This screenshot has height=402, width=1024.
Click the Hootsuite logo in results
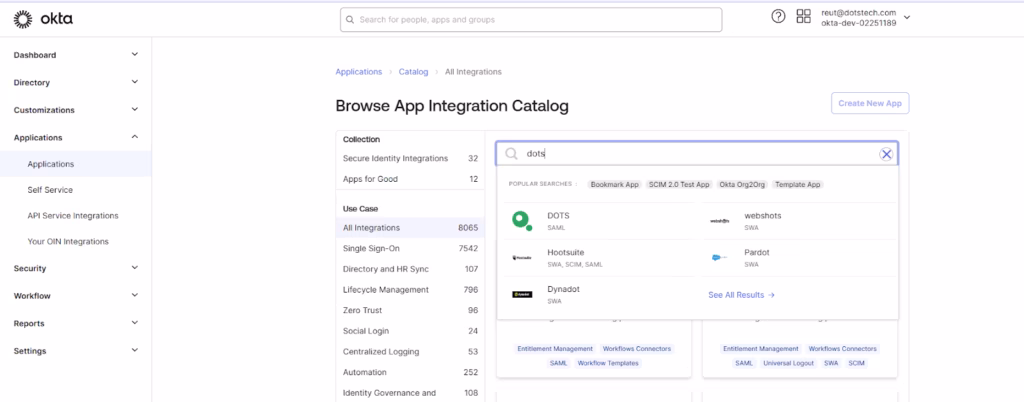[x=521, y=258]
